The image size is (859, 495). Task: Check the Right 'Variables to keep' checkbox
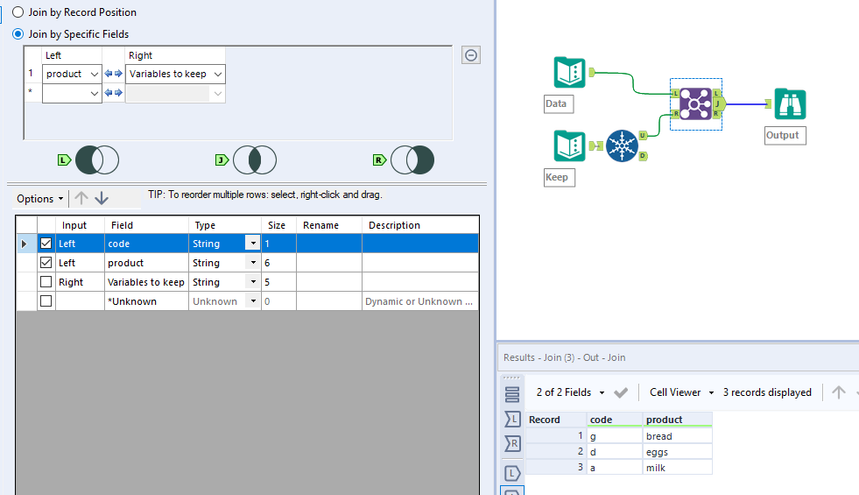pos(46,281)
